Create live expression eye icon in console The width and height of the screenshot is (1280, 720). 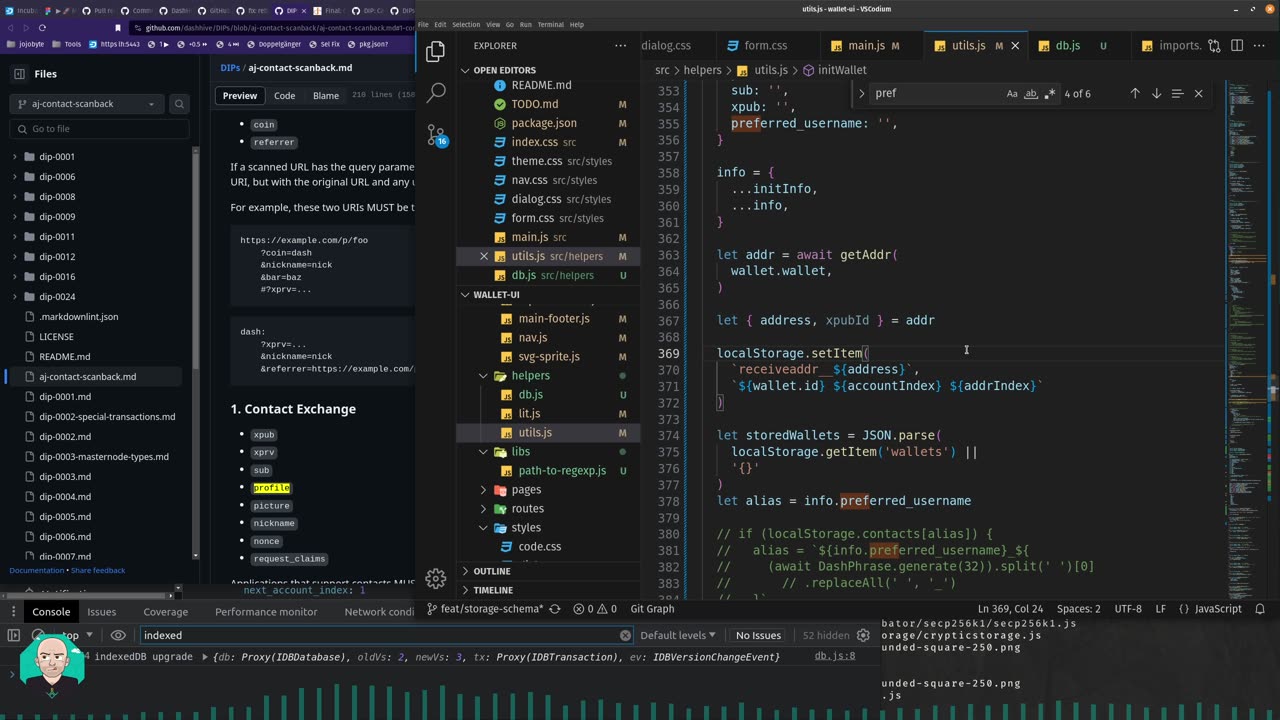point(118,635)
